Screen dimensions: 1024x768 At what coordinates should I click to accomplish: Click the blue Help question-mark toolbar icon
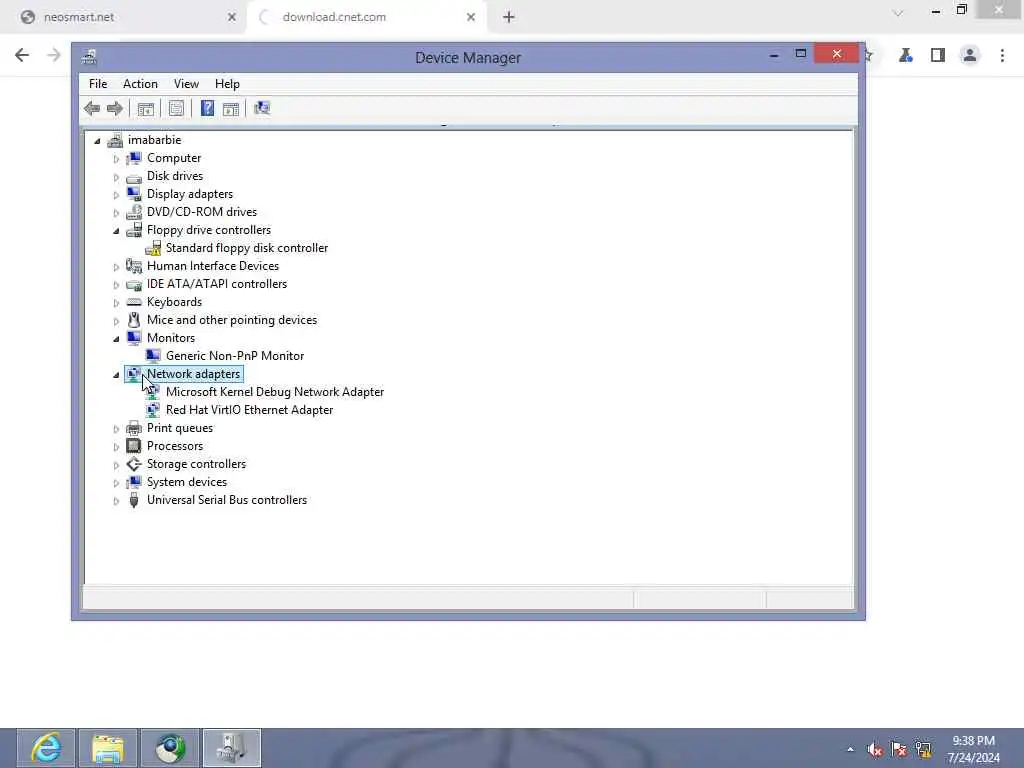pyautogui.click(x=207, y=108)
